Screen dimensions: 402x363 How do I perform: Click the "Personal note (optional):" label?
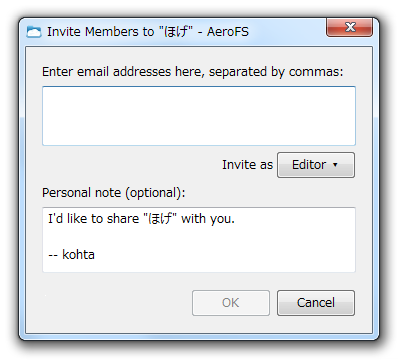tap(114, 193)
